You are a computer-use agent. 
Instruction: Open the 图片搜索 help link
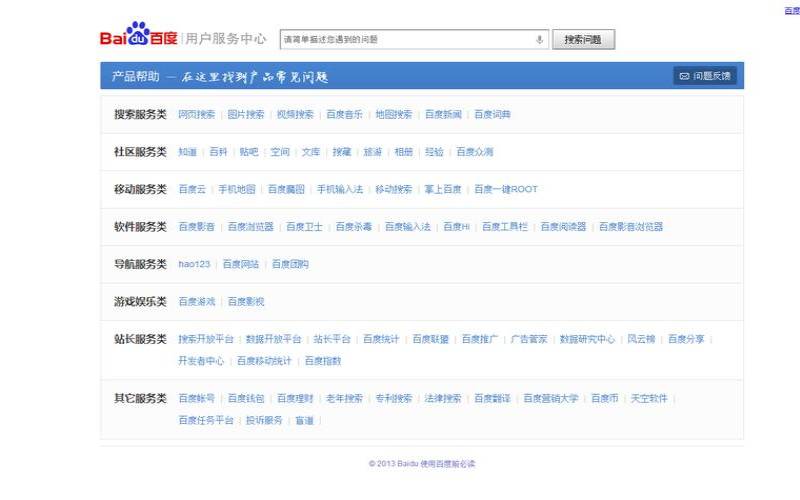[x=246, y=114]
